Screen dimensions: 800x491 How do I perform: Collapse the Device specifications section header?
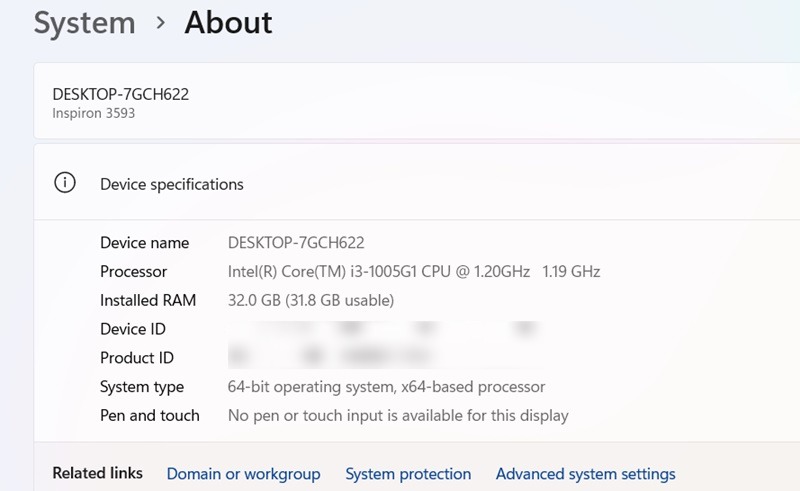(417, 183)
